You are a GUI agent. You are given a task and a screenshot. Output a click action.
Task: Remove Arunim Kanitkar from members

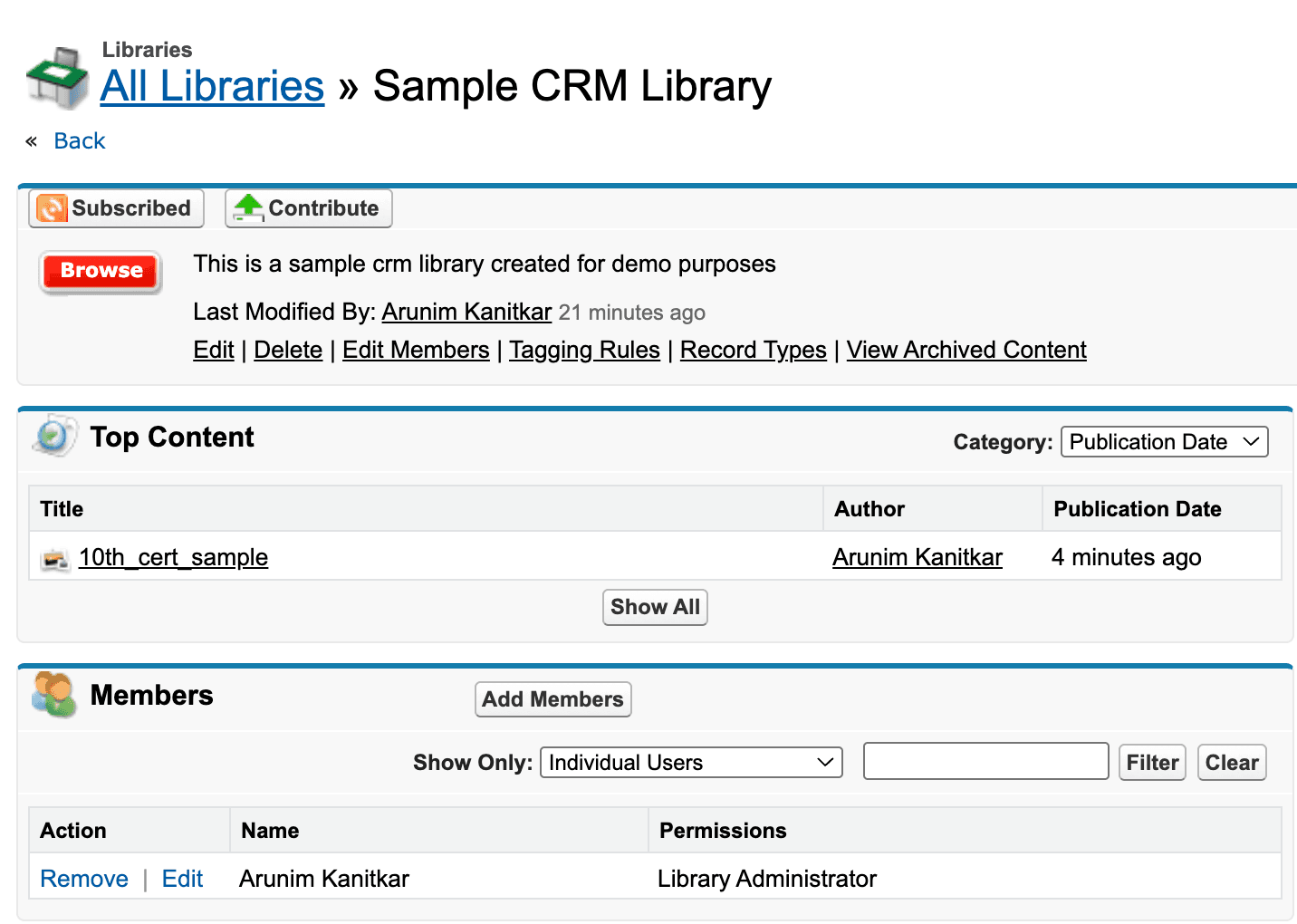coord(83,878)
